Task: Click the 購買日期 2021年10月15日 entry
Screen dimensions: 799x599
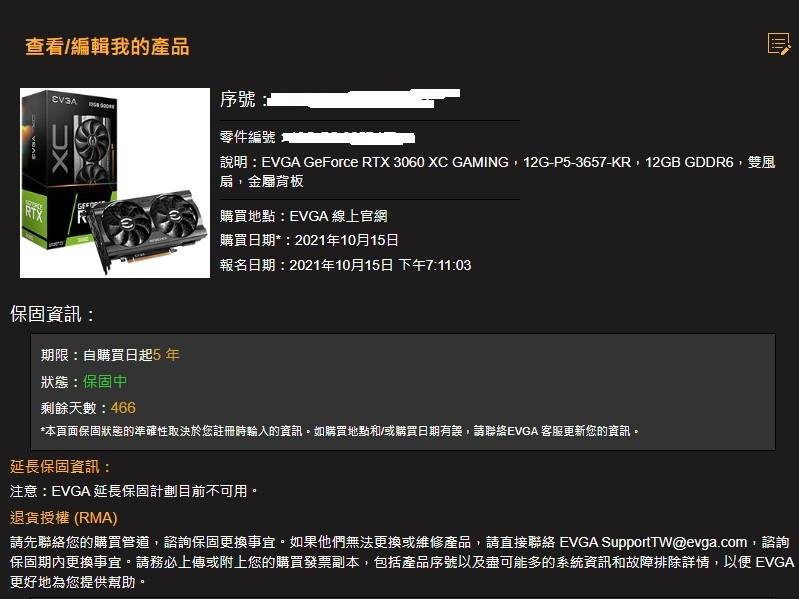Action: (x=309, y=240)
